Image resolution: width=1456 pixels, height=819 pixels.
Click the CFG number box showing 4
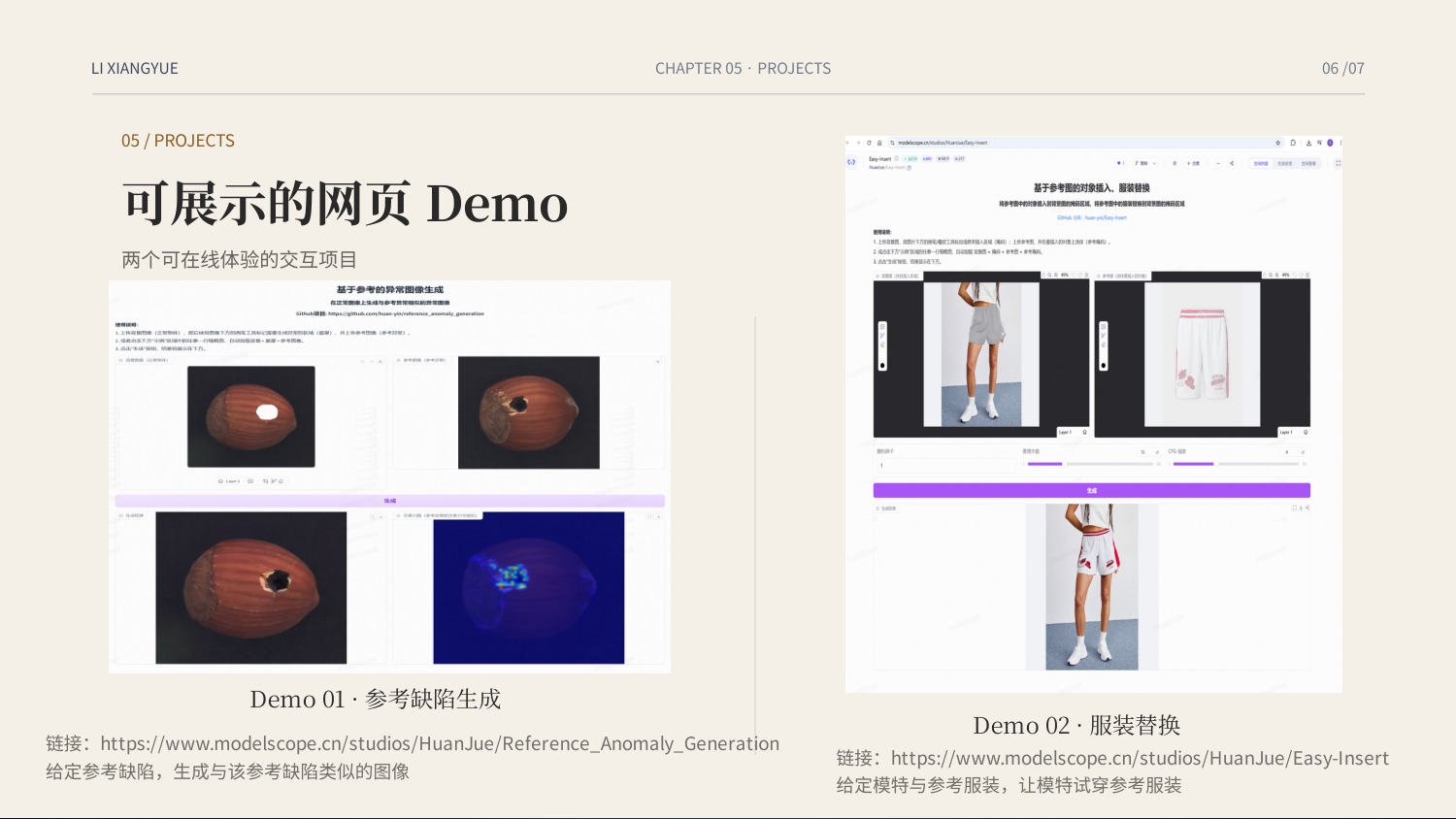coord(1286,452)
